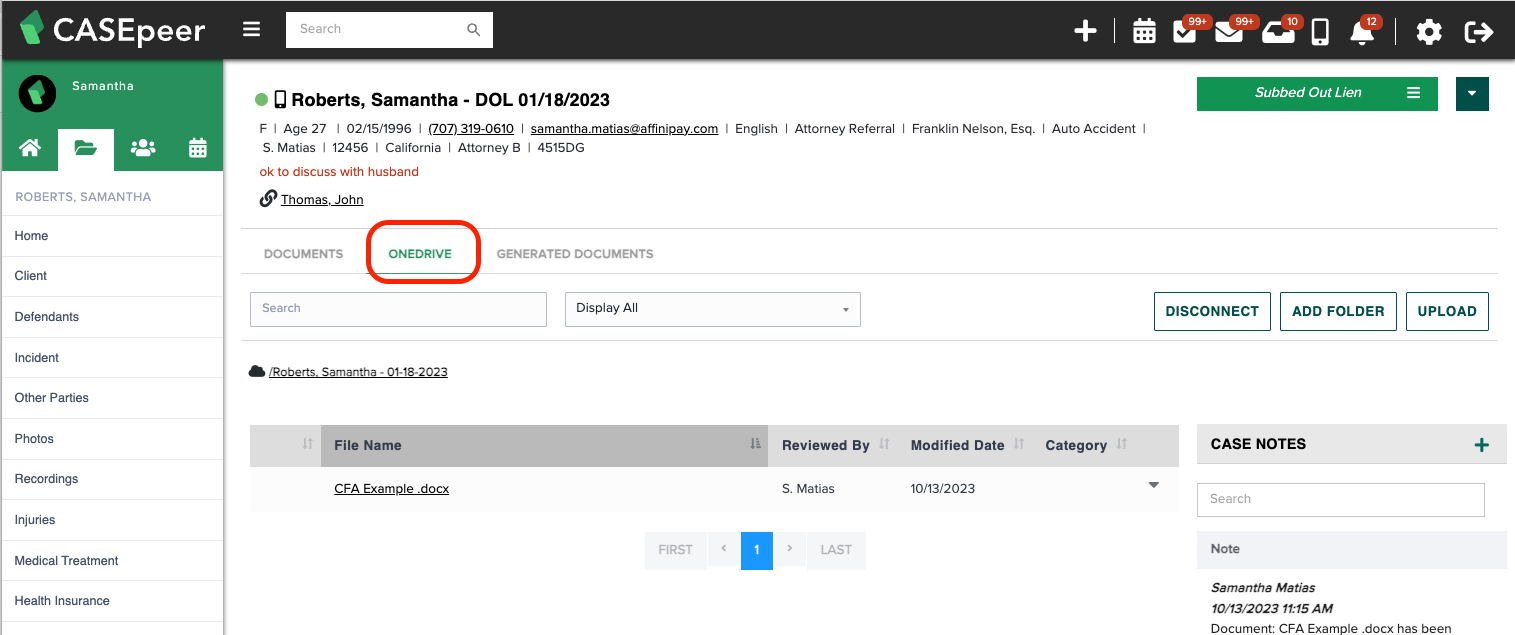Go to Last page in pagination
The height and width of the screenshot is (635, 1515).
pos(836,550)
